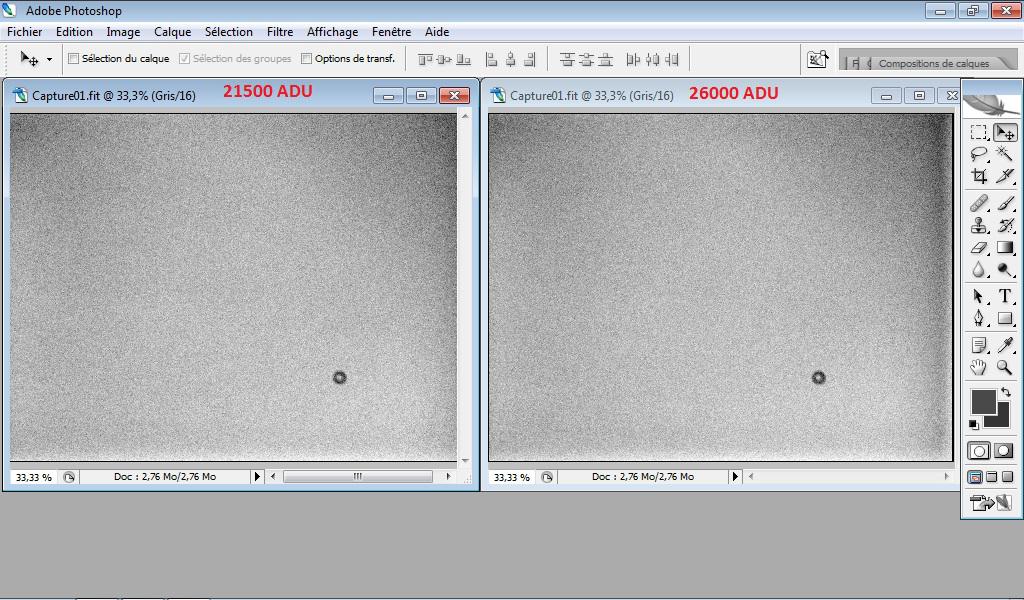Open status bar menu arrow in left document
1024x600 pixels.
click(x=257, y=477)
